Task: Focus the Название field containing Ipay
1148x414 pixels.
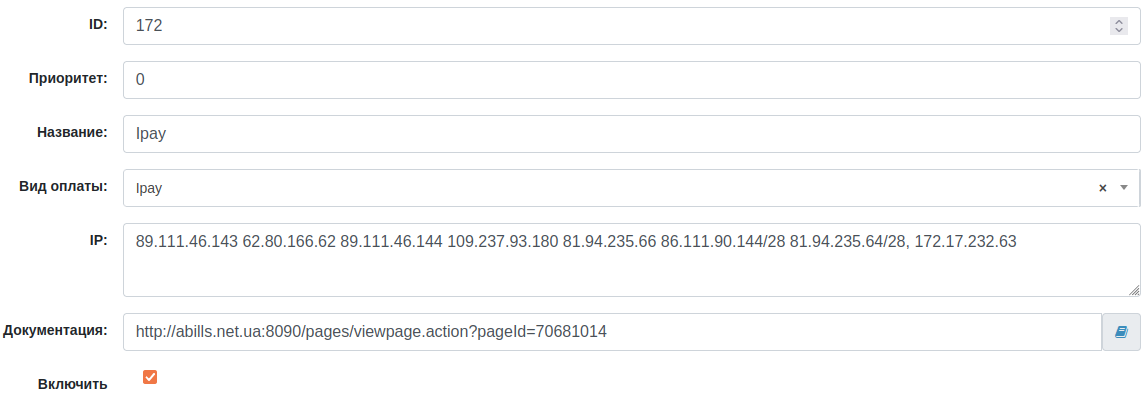Action: [630, 133]
